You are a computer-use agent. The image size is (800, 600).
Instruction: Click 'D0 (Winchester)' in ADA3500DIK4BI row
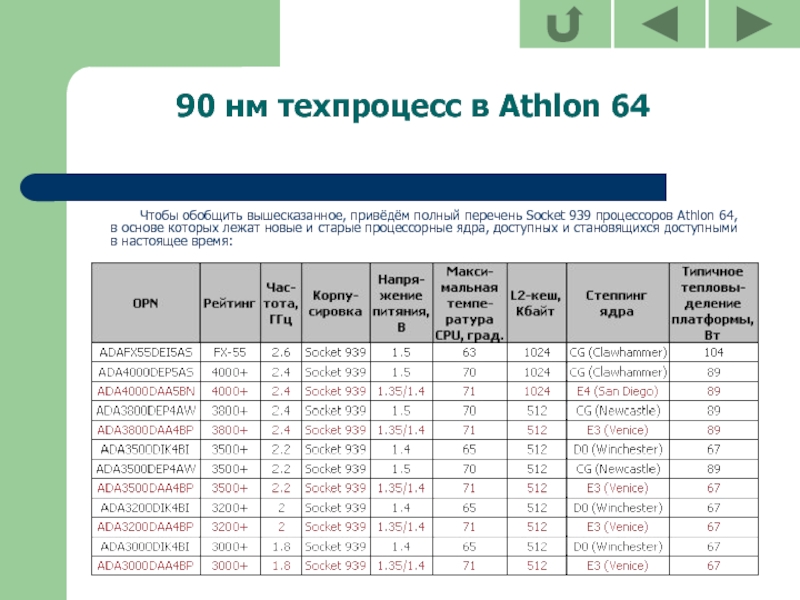pyautogui.click(x=617, y=449)
